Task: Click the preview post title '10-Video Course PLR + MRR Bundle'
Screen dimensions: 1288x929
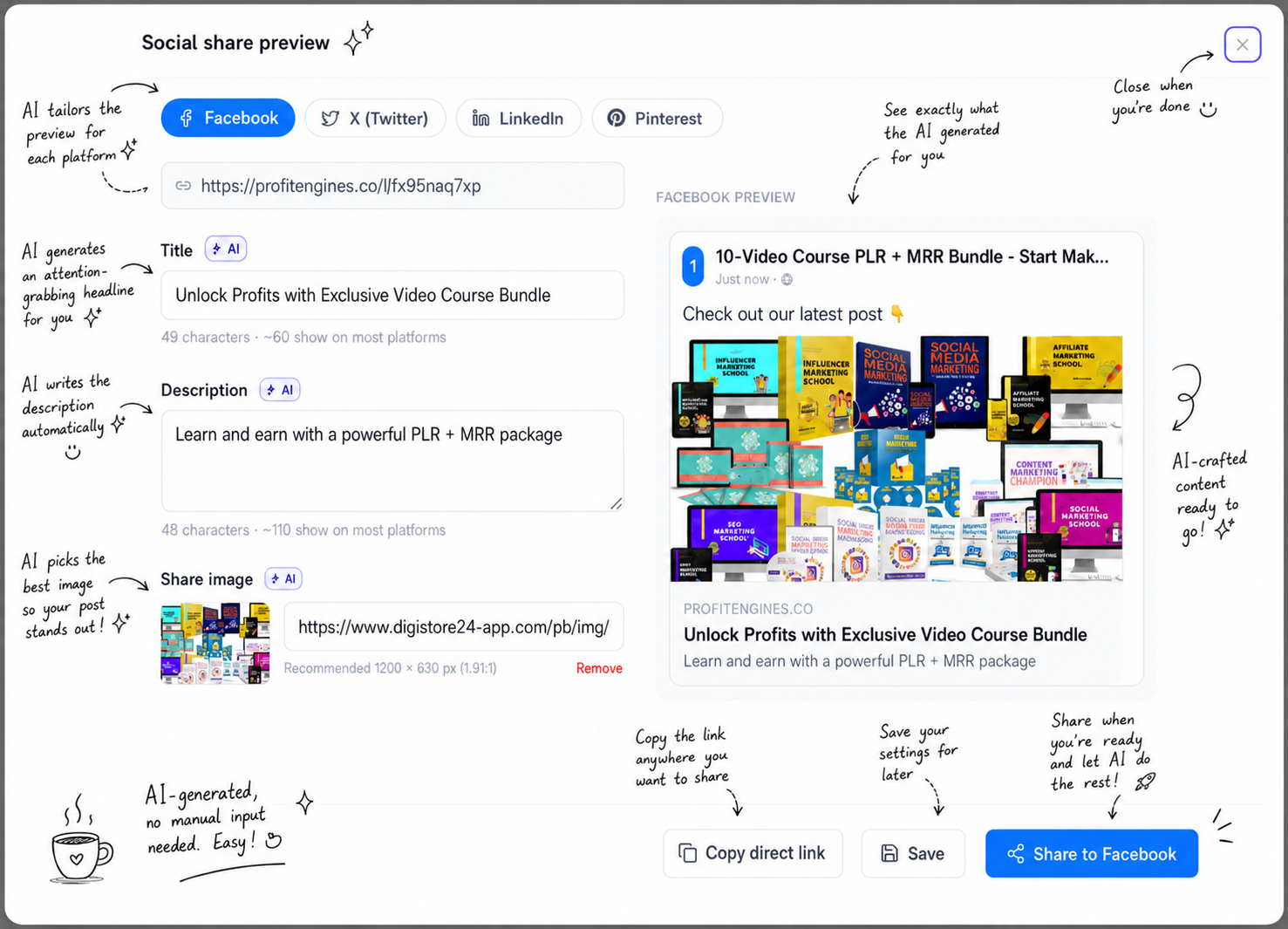Action: tap(912, 256)
